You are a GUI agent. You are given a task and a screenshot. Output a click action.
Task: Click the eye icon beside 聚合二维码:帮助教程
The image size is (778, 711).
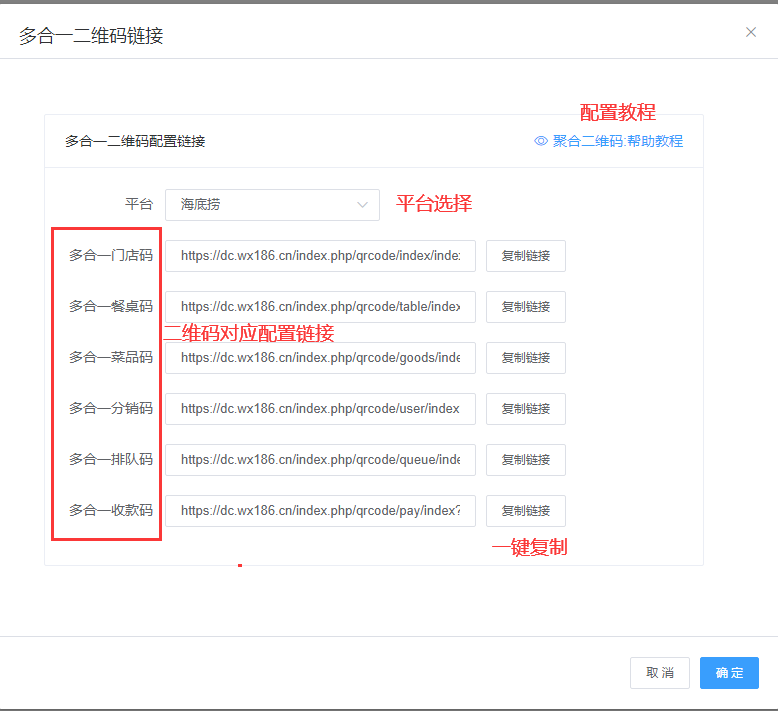[x=541, y=141]
